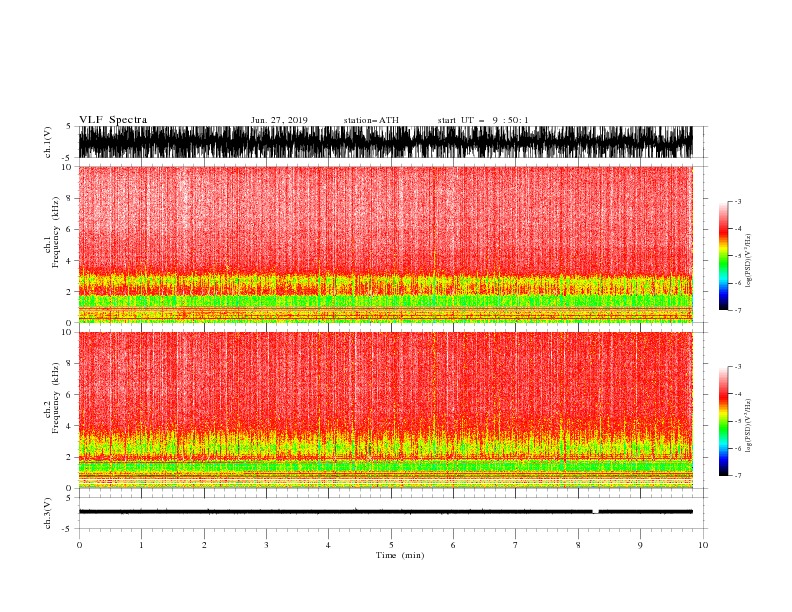The width and height of the screenshot is (792, 612).
Task: Click the ch.2 color bar "log(PSD)(V²/Hz)" caption
Action: (x=748, y=426)
